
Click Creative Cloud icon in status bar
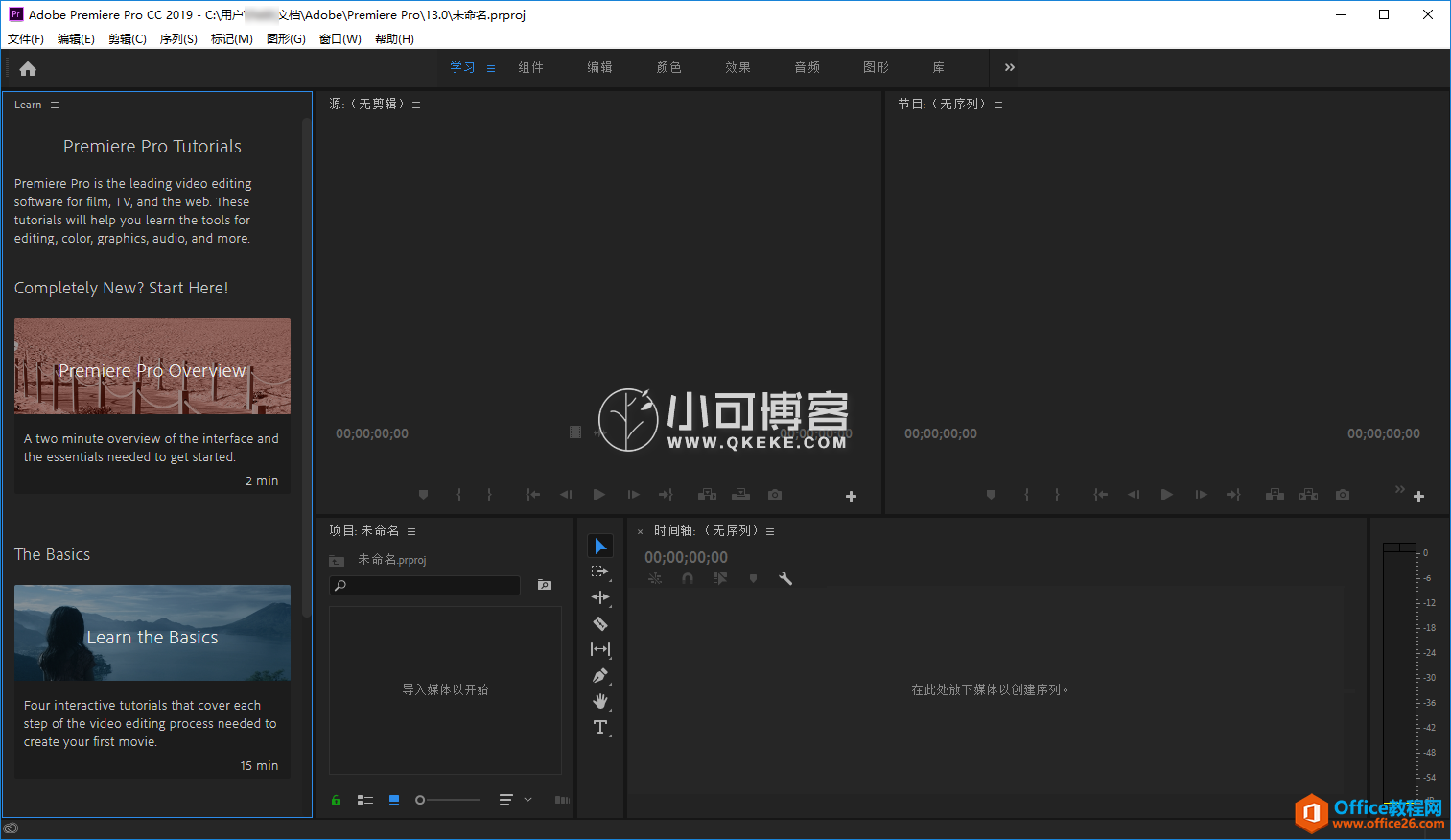coord(12,828)
